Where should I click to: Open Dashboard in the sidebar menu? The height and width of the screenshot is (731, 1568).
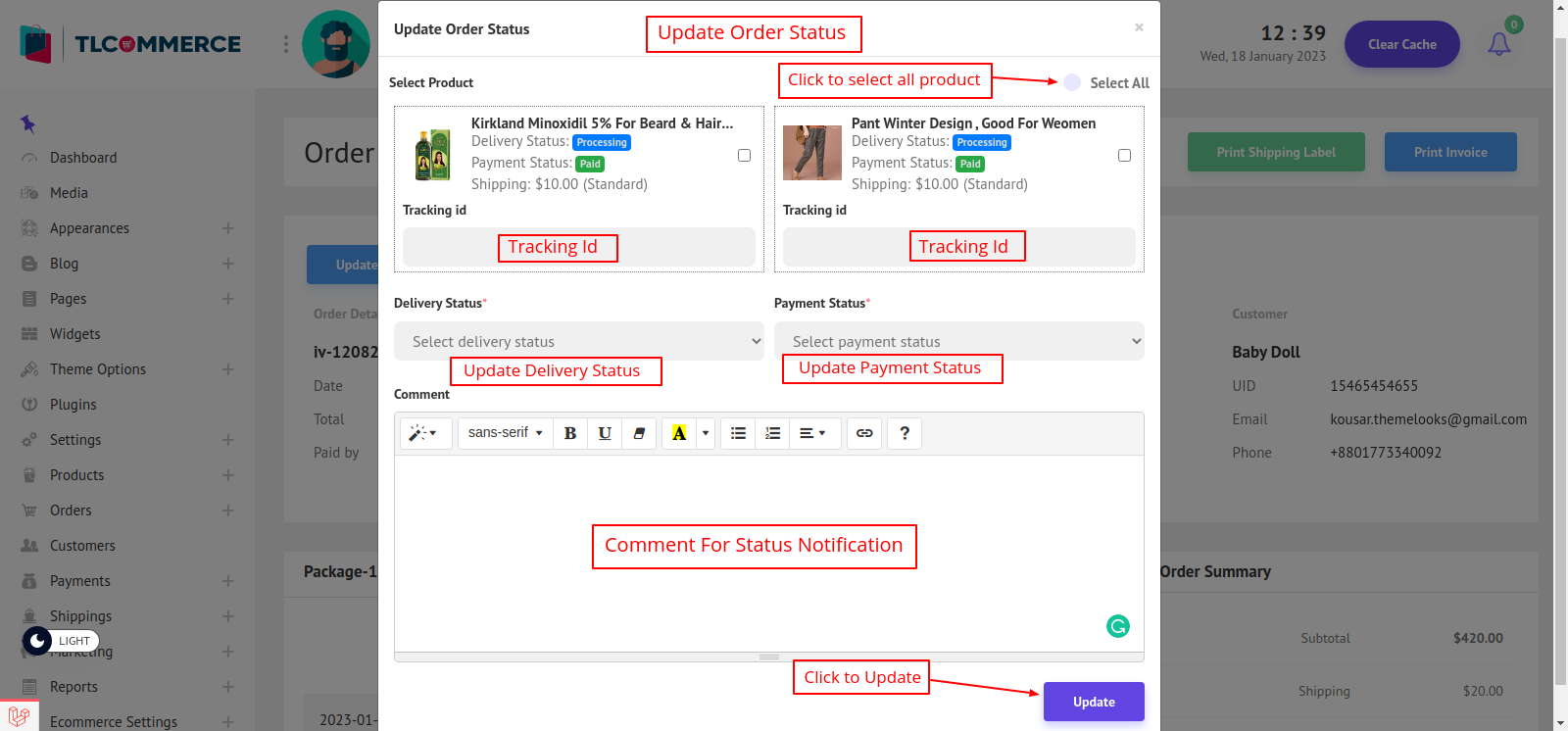(83, 158)
